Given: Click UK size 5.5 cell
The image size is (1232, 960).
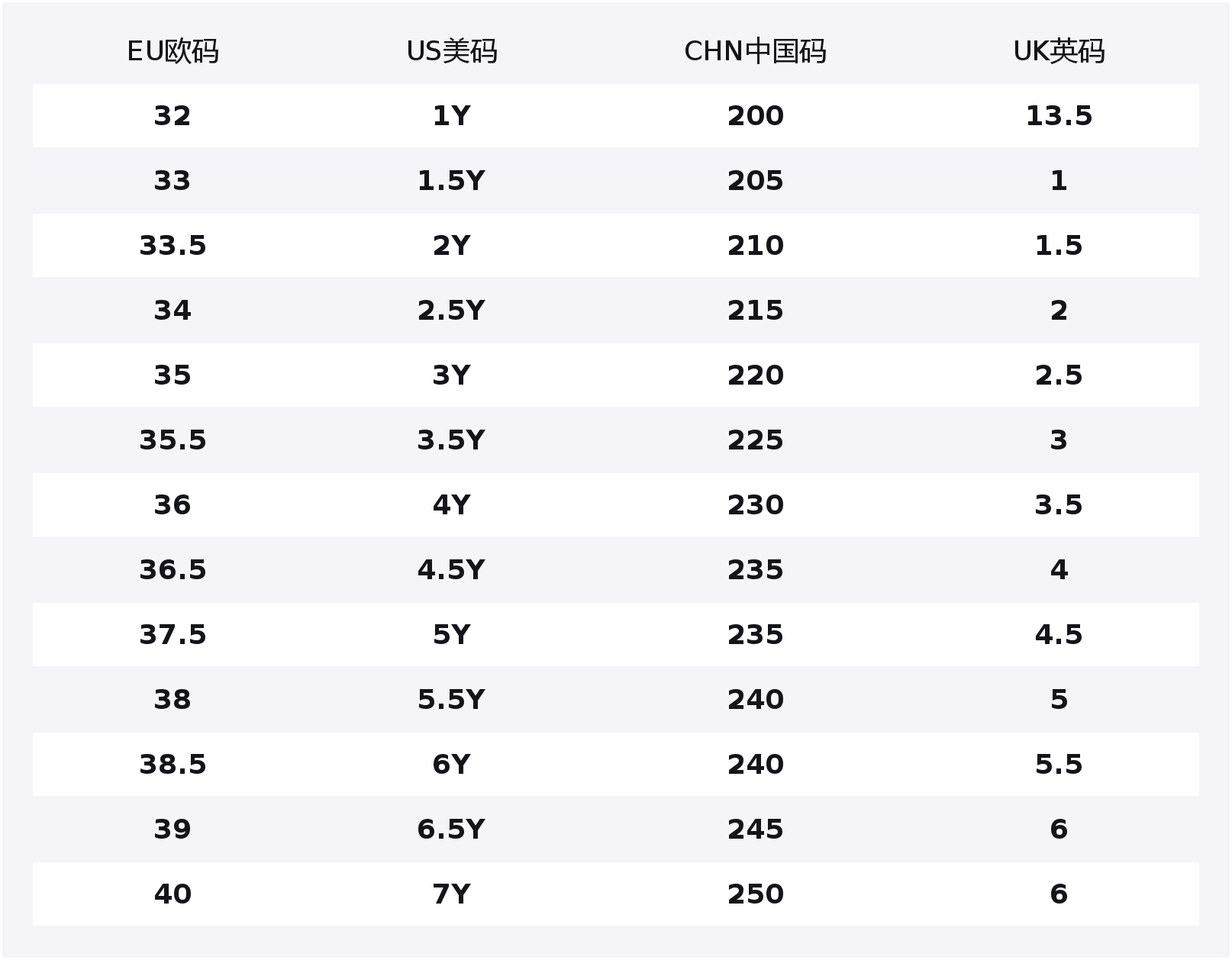Looking at the screenshot, I should pos(1059,765).
